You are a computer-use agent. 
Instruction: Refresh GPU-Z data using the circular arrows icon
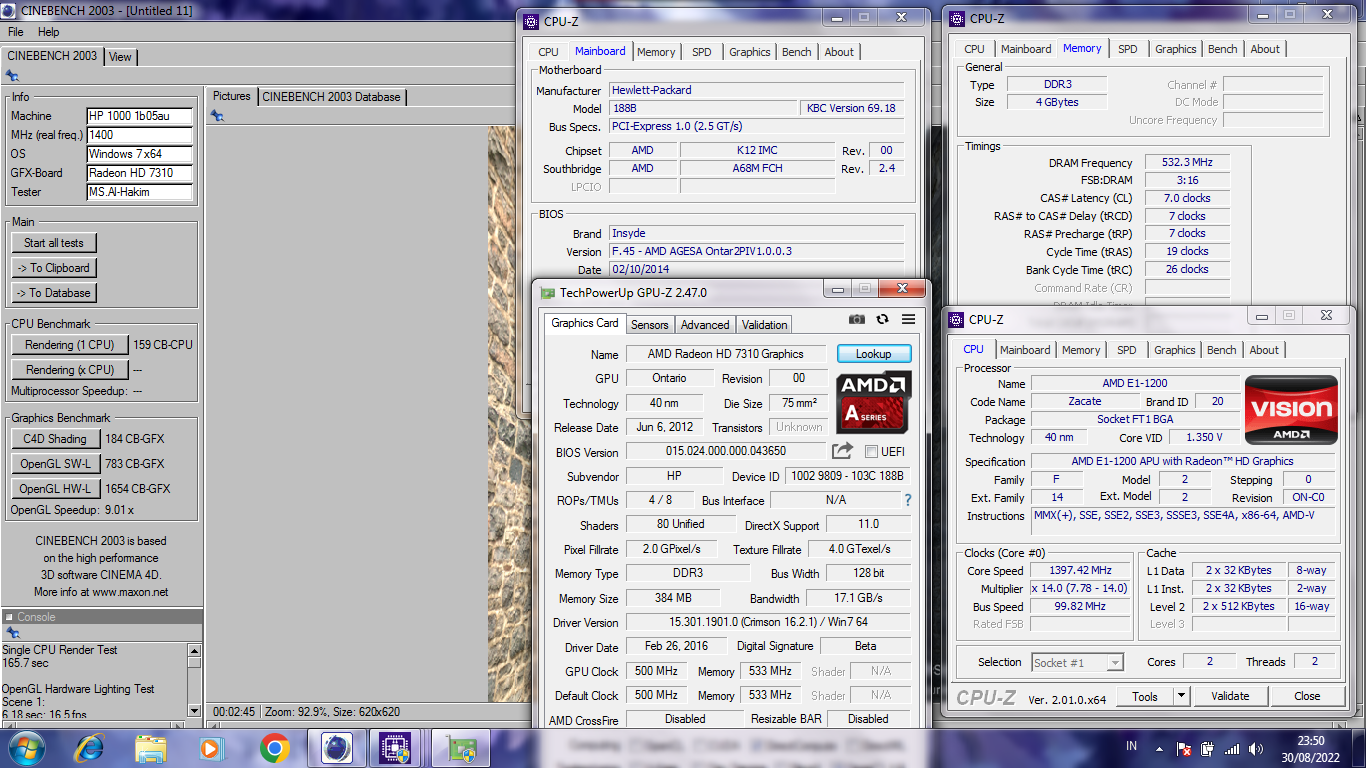click(882, 319)
